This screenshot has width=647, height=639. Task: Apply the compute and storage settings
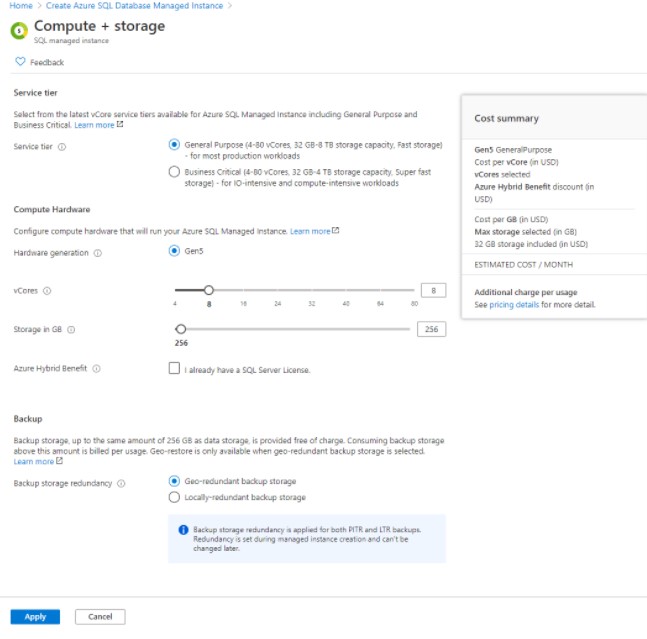point(35,617)
